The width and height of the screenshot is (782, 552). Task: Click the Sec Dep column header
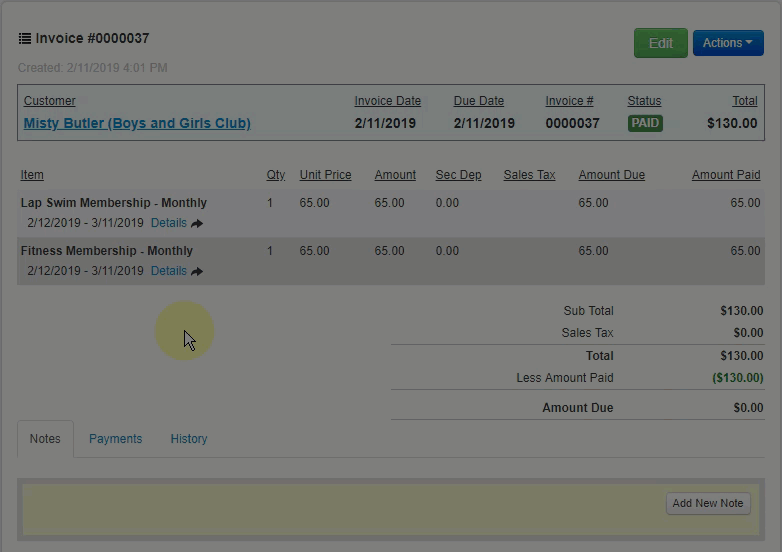pyautogui.click(x=458, y=175)
